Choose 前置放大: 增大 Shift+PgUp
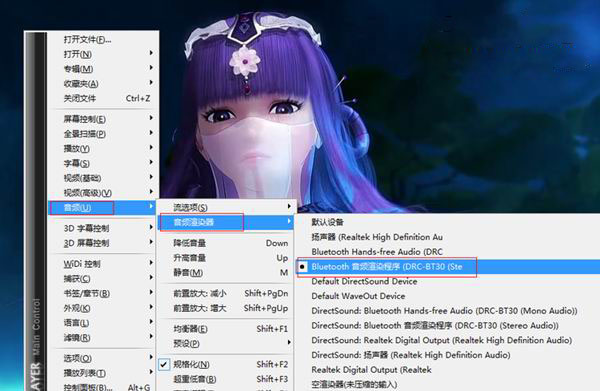600x391 pixels. pyautogui.click(x=226, y=308)
